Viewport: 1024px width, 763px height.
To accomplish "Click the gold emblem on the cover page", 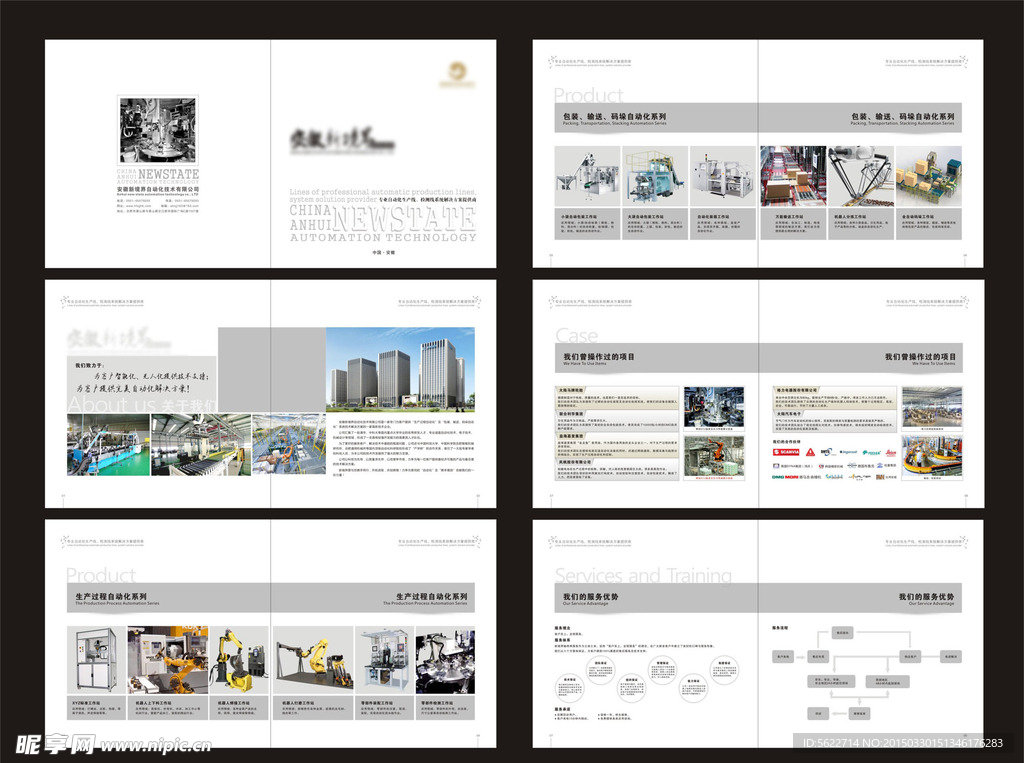I will [x=458, y=70].
